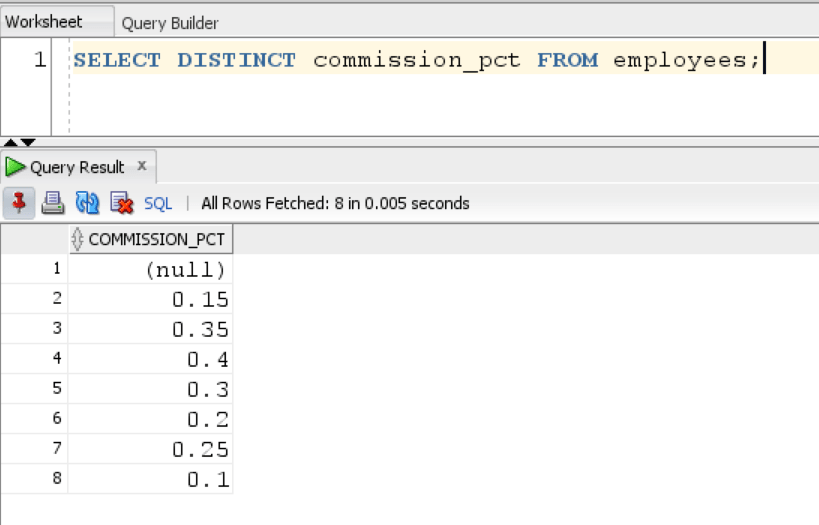The height and width of the screenshot is (525, 819).
Task: Expand the editor pane with down arrow
Action: click(x=28, y=143)
